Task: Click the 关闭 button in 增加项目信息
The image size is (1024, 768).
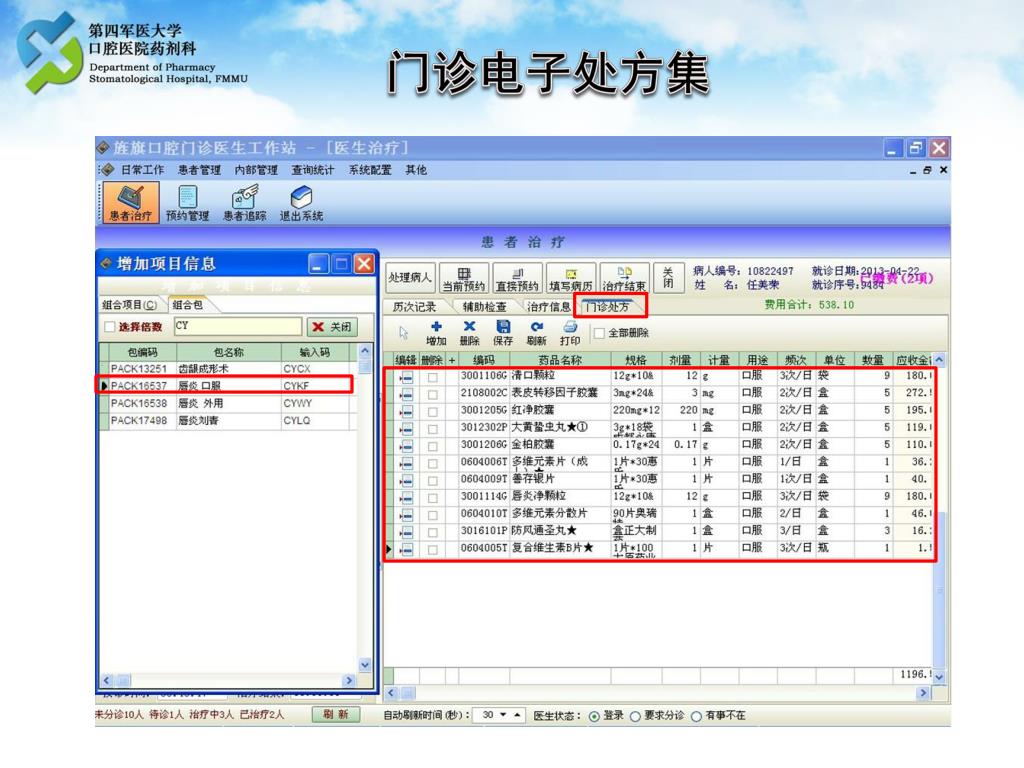Action: 332,327
